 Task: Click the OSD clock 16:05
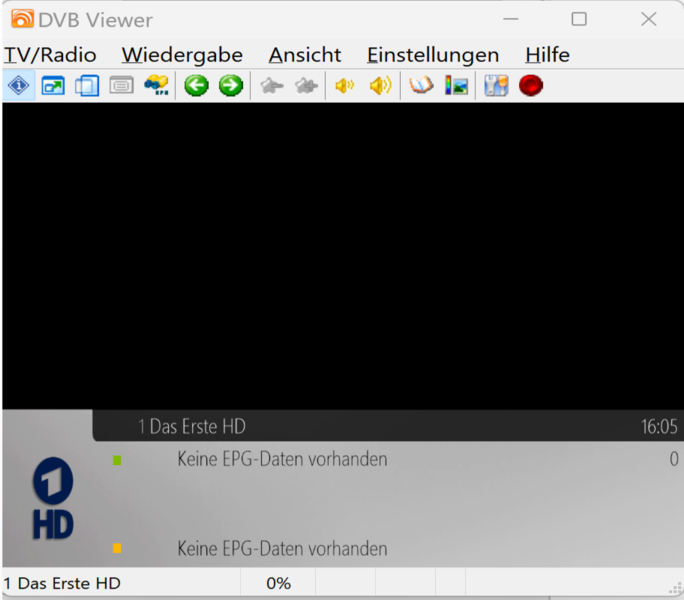pos(659,427)
